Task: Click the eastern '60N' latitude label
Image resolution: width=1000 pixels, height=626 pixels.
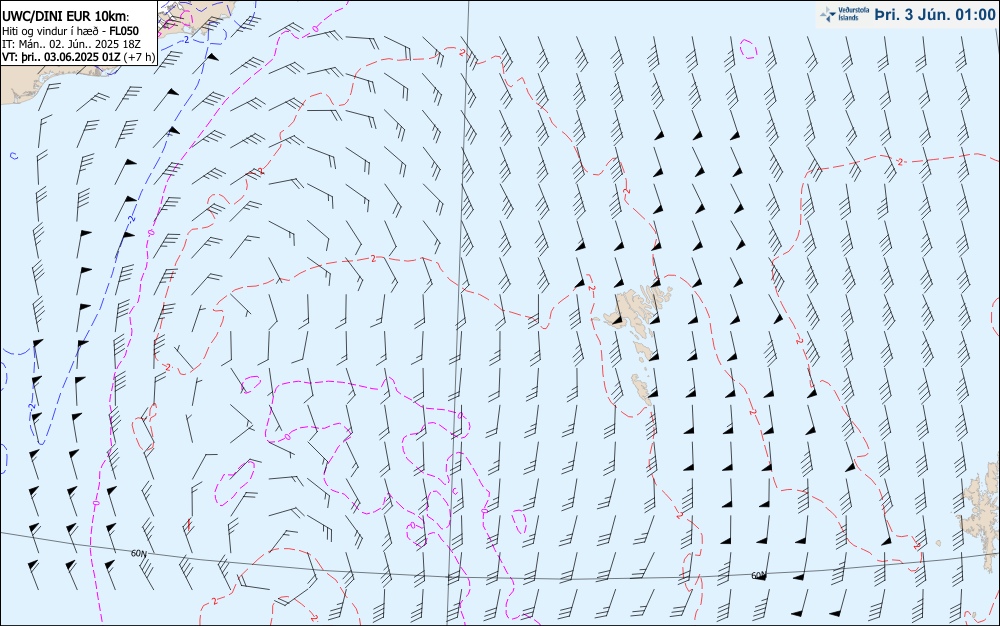Action: 758,576
